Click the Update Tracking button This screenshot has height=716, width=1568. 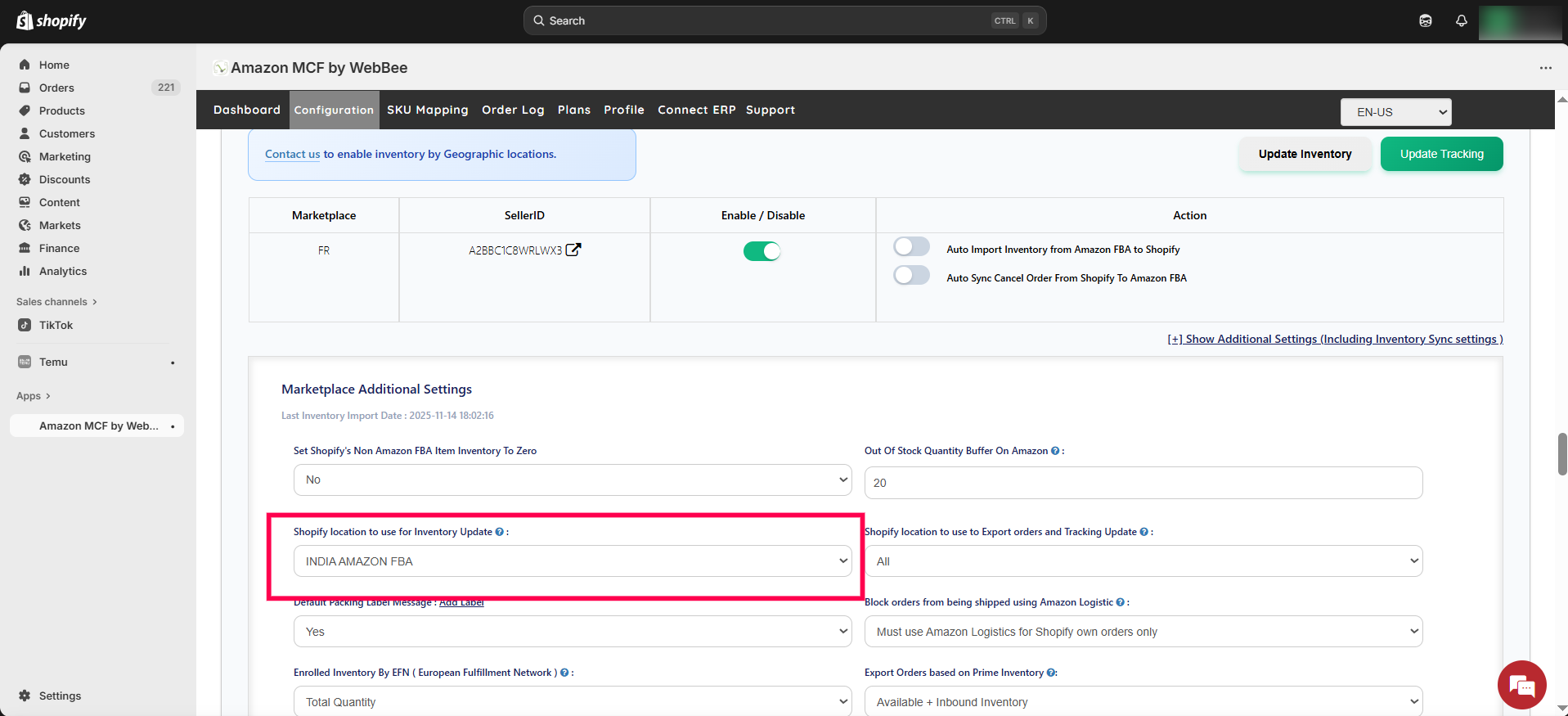click(1441, 154)
